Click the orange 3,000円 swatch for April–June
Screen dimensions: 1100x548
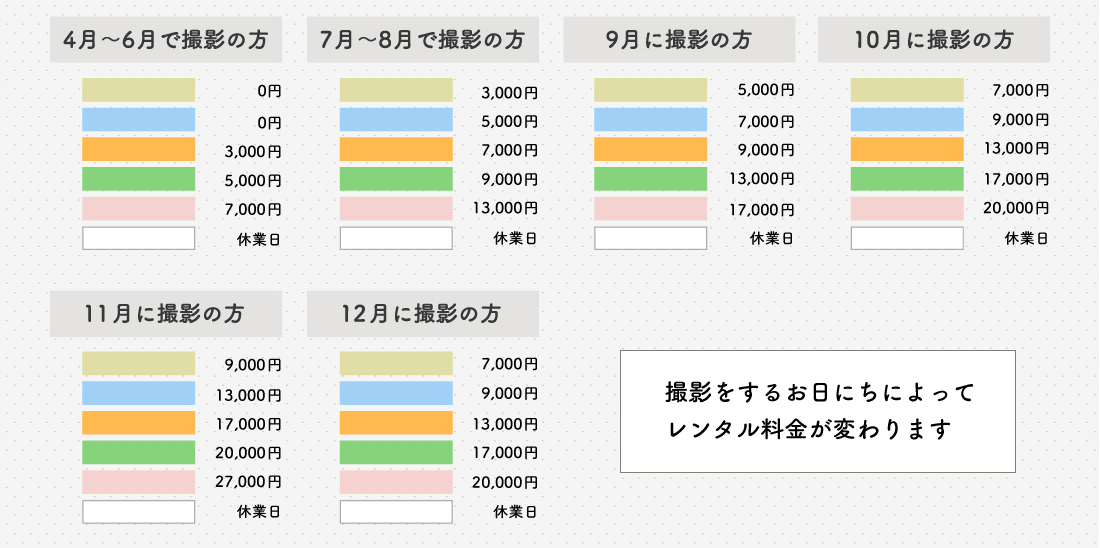tap(139, 149)
